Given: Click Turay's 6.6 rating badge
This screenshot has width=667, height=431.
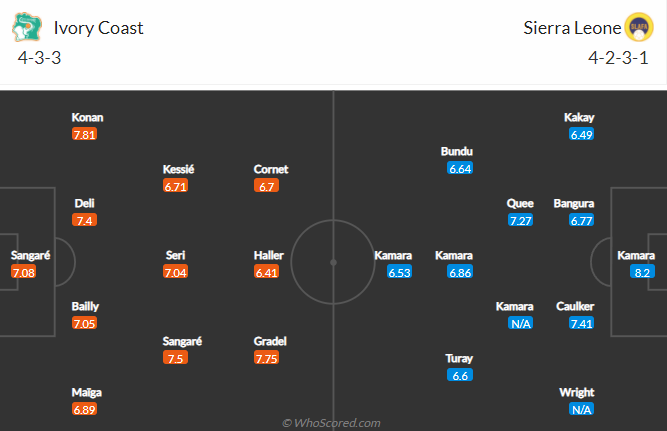Looking at the screenshot, I should pos(460,375).
